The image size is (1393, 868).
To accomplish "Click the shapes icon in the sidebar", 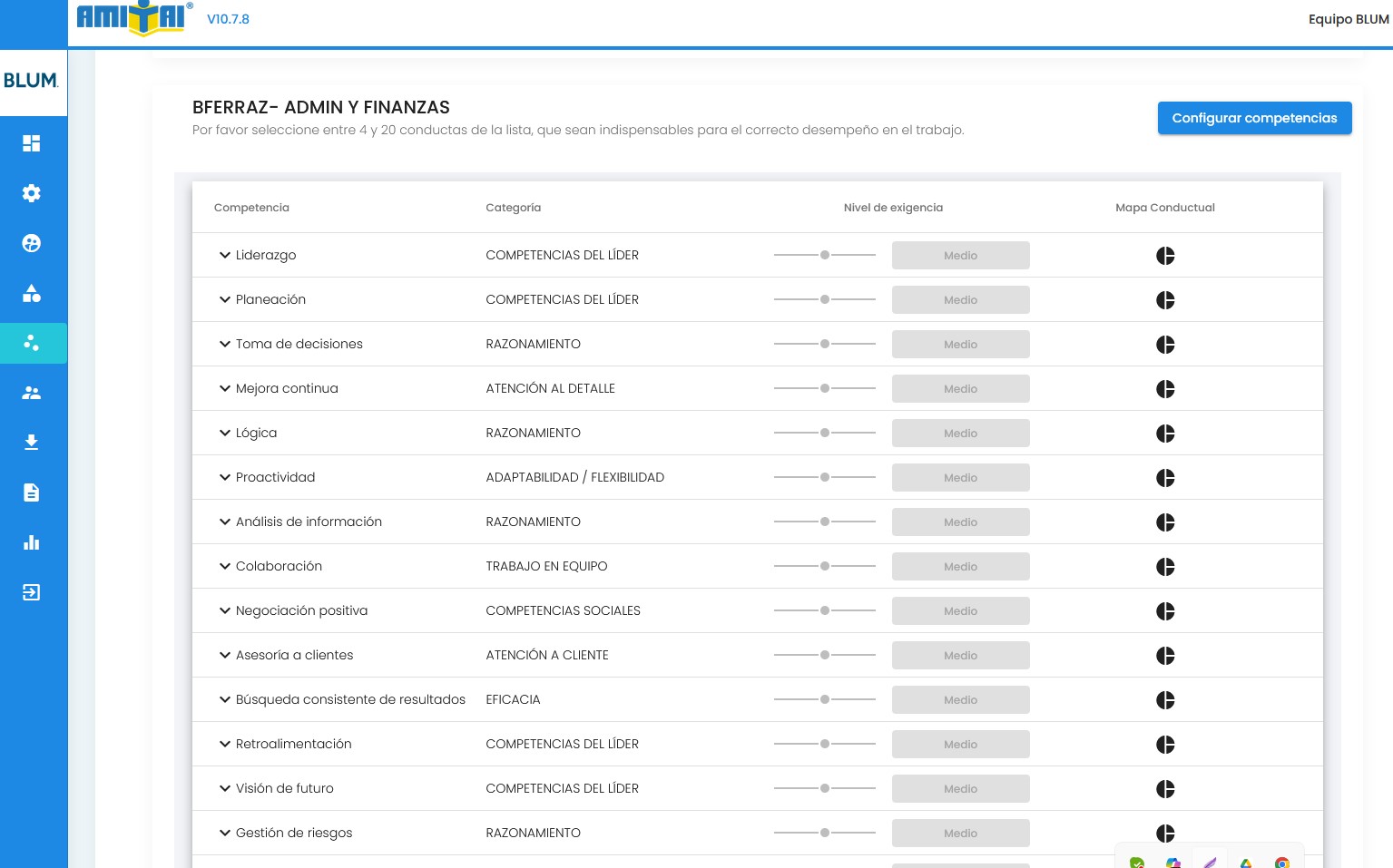I will pyautogui.click(x=32, y=293).
